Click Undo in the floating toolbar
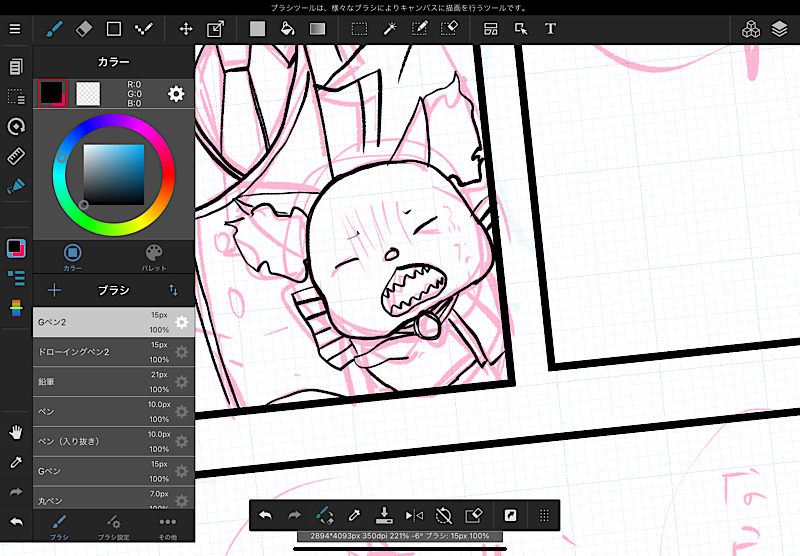The height and width of the screenshot is (556, 800). (265, 516)
